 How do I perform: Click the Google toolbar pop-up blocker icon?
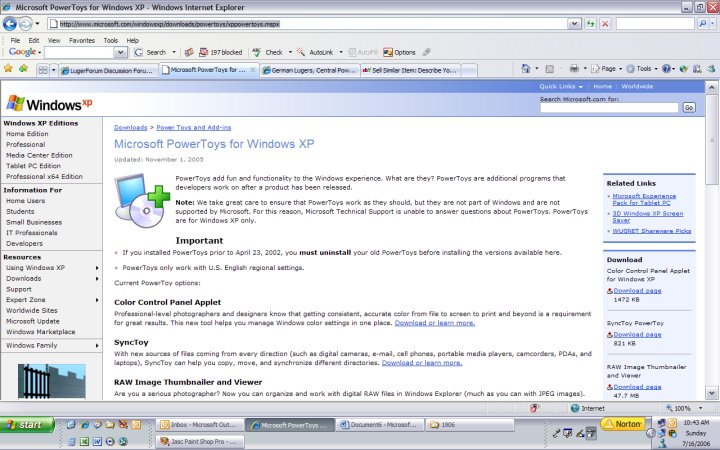203,52
